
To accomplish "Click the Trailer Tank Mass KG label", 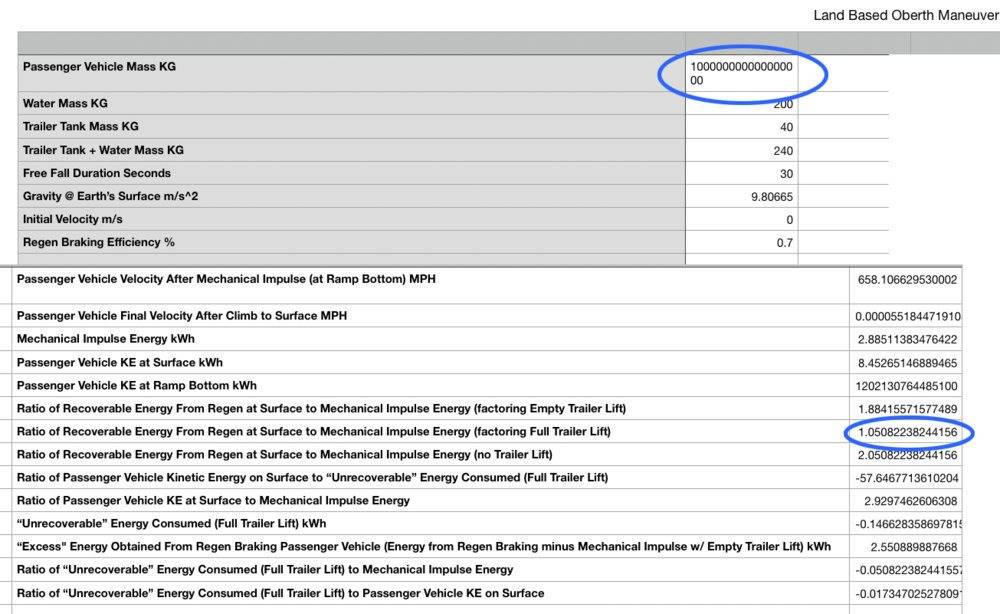I will pyautogui.click(x=80, y=126).
